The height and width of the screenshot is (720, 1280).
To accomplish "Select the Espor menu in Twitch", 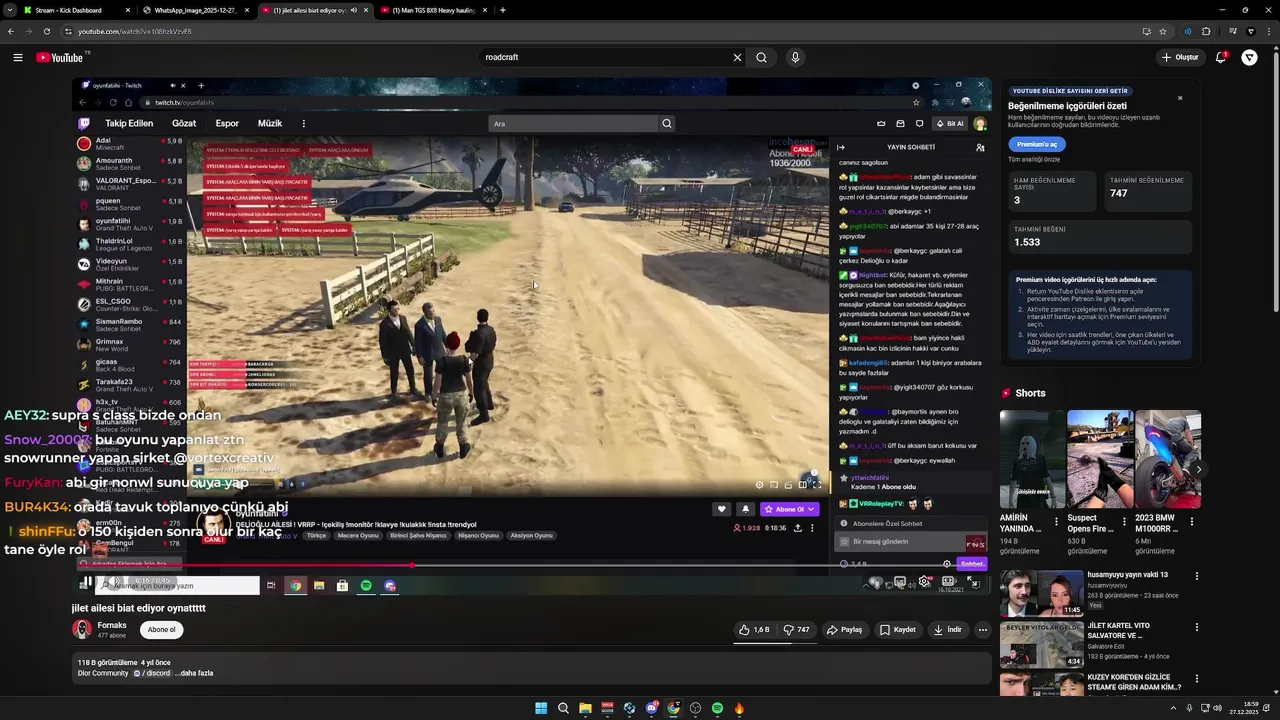I will tap(227, 124).
